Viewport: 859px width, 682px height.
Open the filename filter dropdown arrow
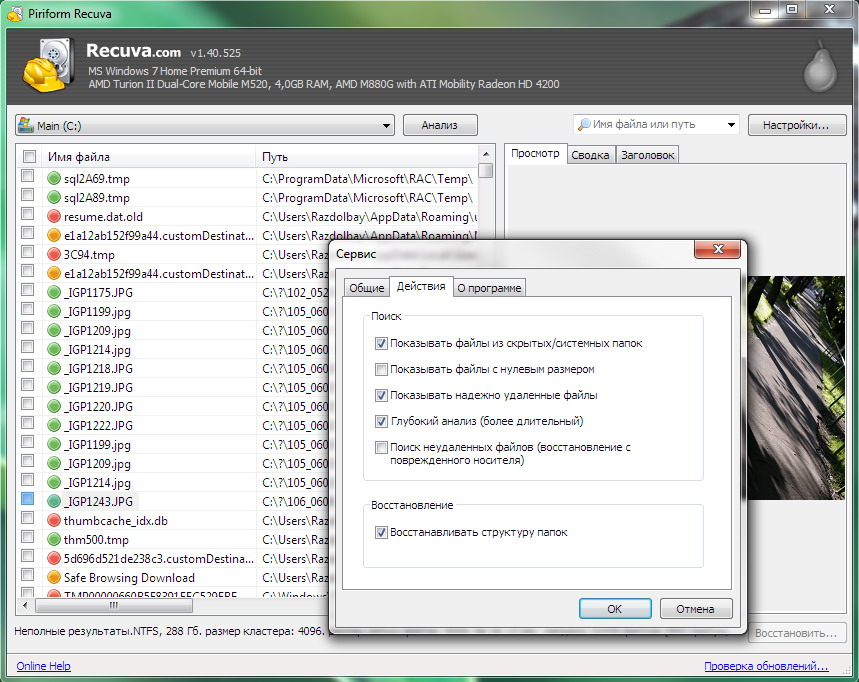pos(731,125)
